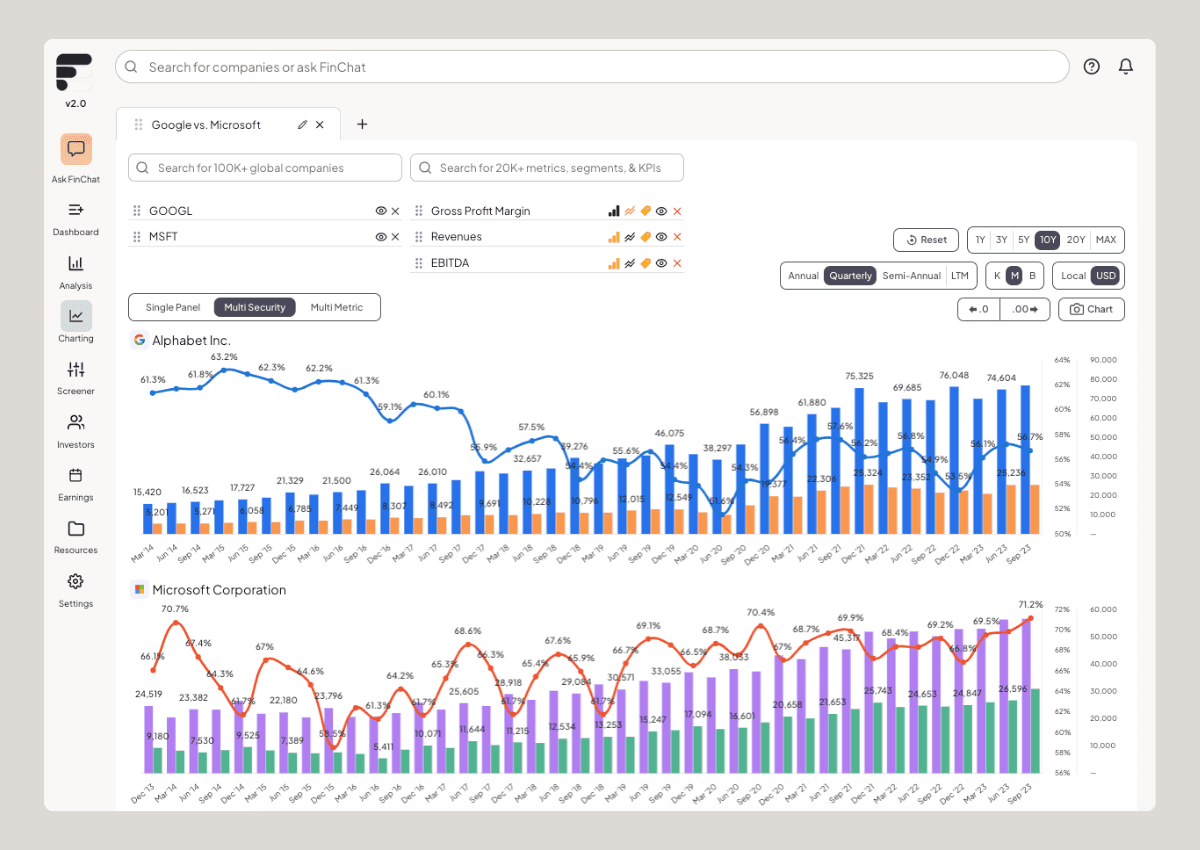This screenshot has height=850, width=1200.
Task: Remove GOOGL from the chart
Action: coord(395,211)
